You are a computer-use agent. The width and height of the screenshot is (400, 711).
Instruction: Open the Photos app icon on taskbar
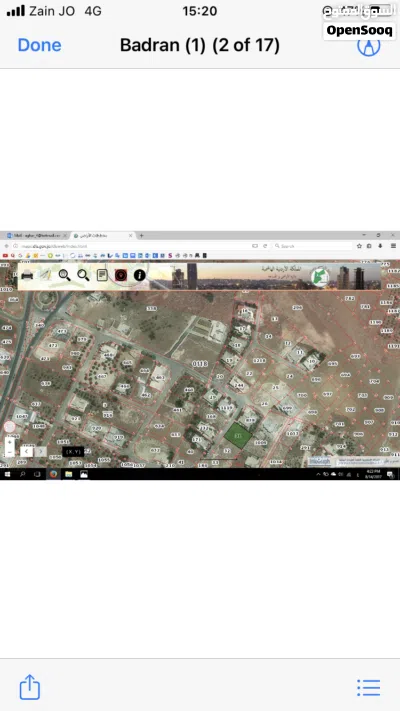point(84,474)
